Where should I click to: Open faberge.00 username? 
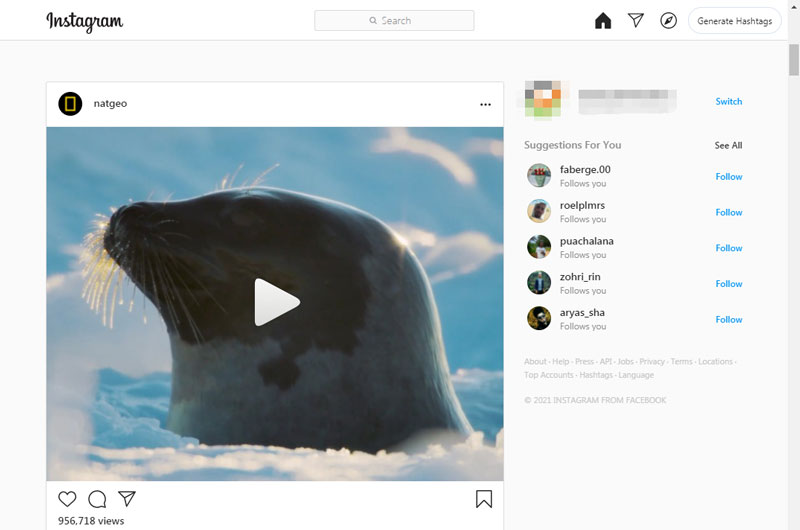(x=585, y=169)
